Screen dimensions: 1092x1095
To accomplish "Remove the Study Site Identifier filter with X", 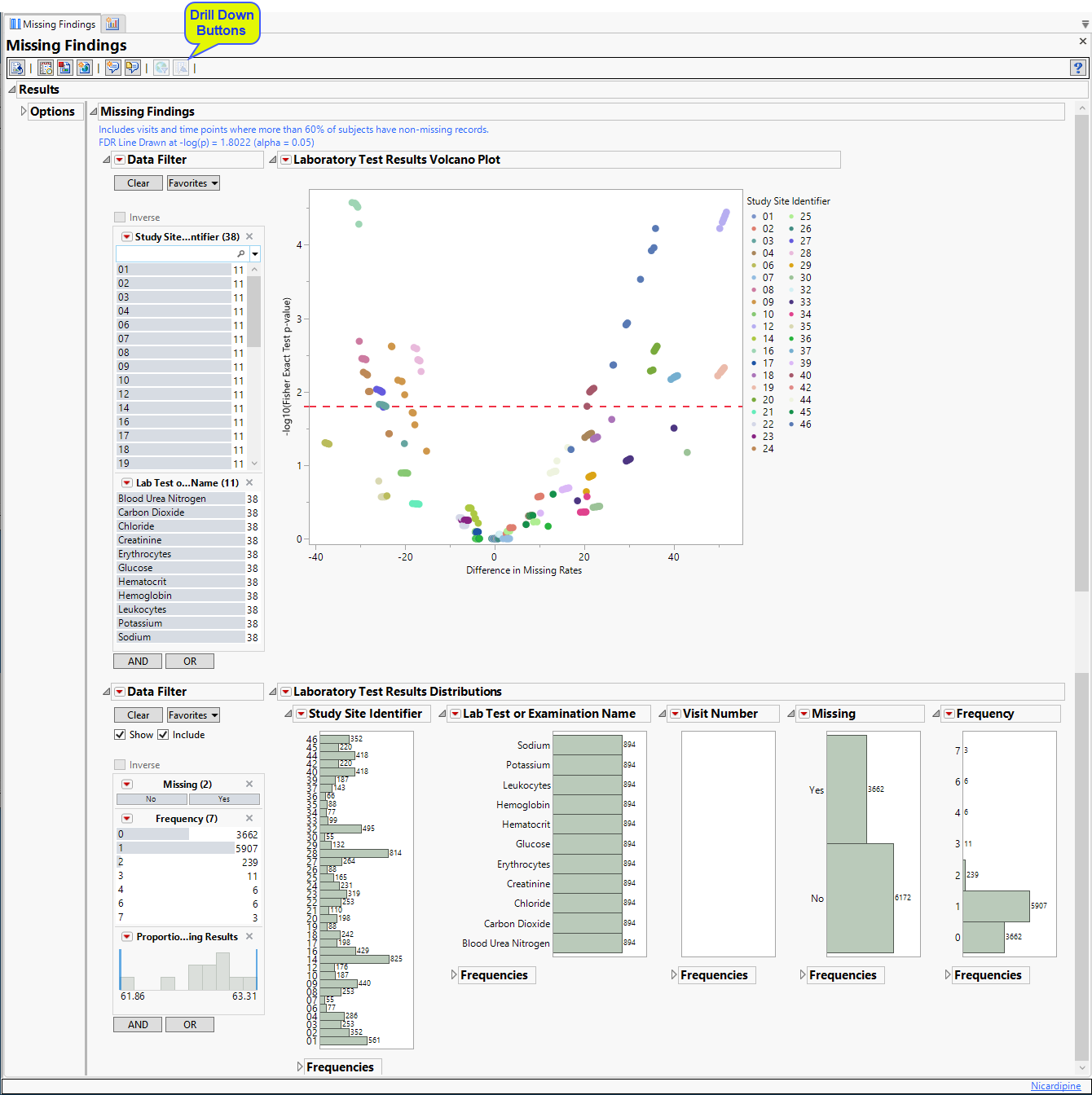I will pyautogui.click(x=250, y=237).
